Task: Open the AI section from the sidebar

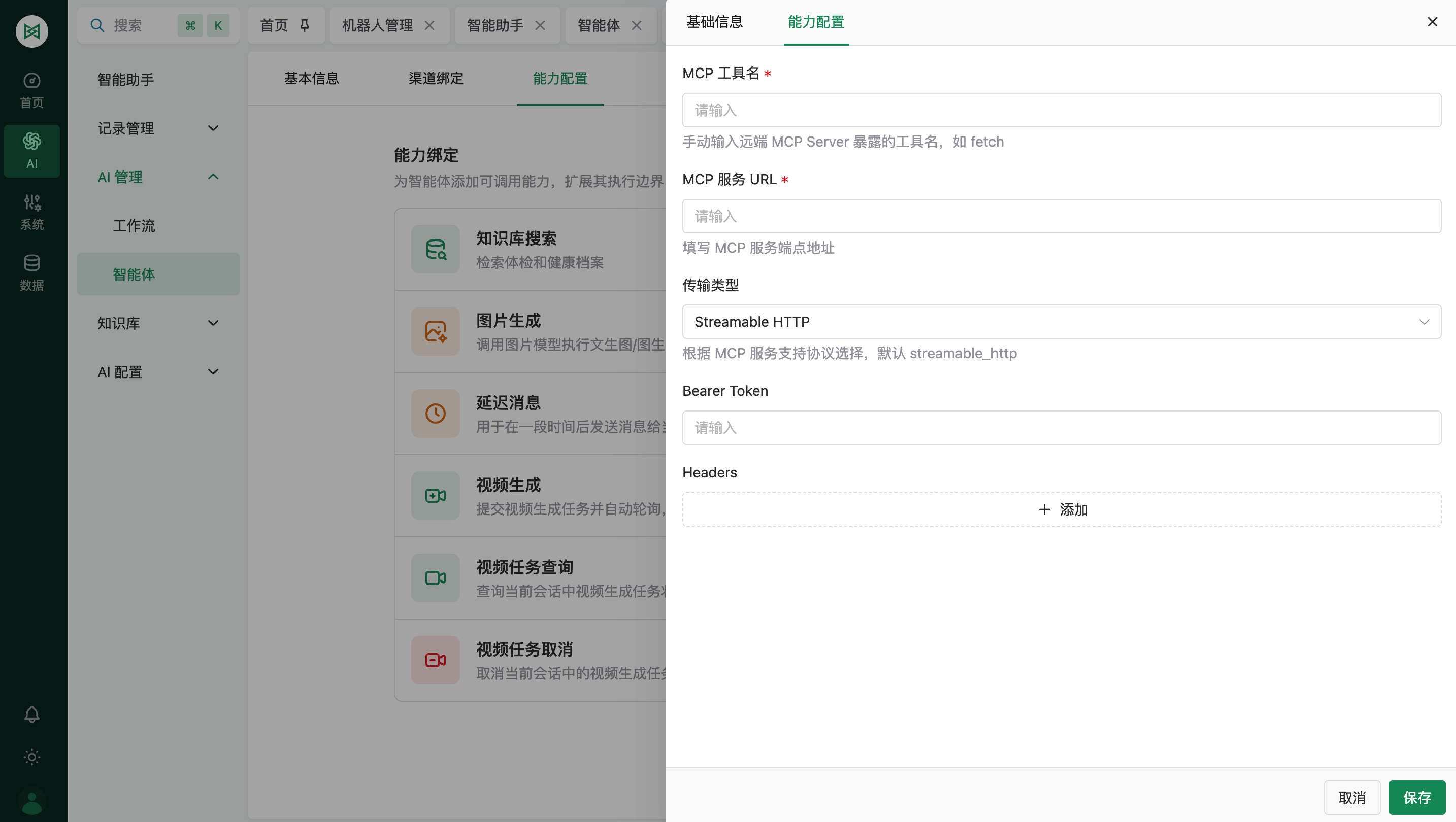Action: click(x=31, y=151)
